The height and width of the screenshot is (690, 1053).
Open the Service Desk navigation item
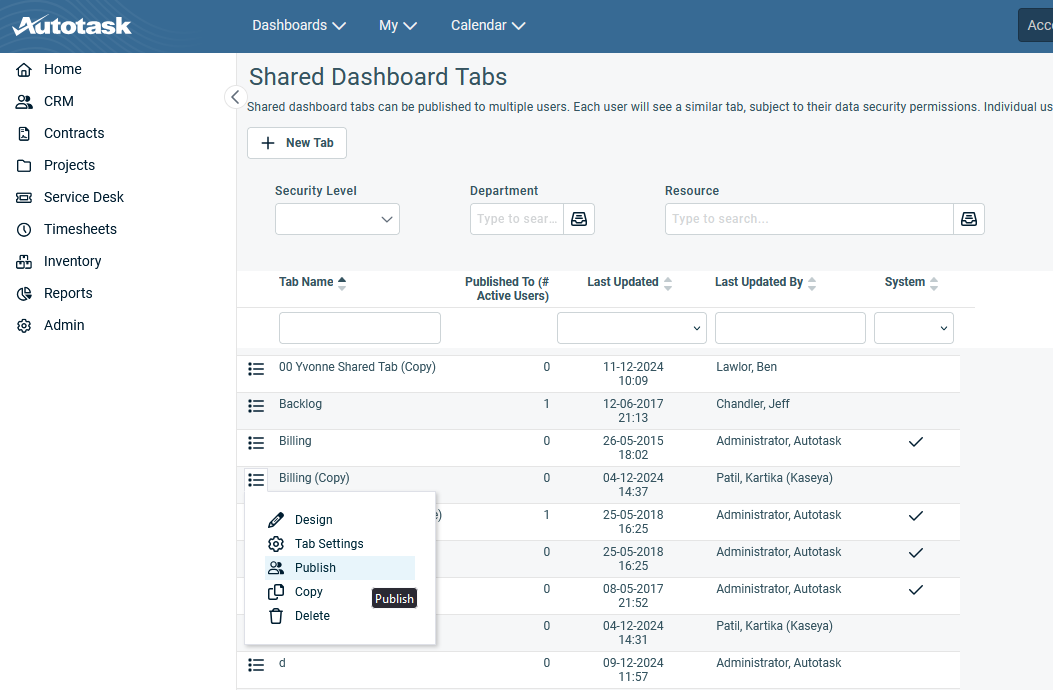(84, 197)
